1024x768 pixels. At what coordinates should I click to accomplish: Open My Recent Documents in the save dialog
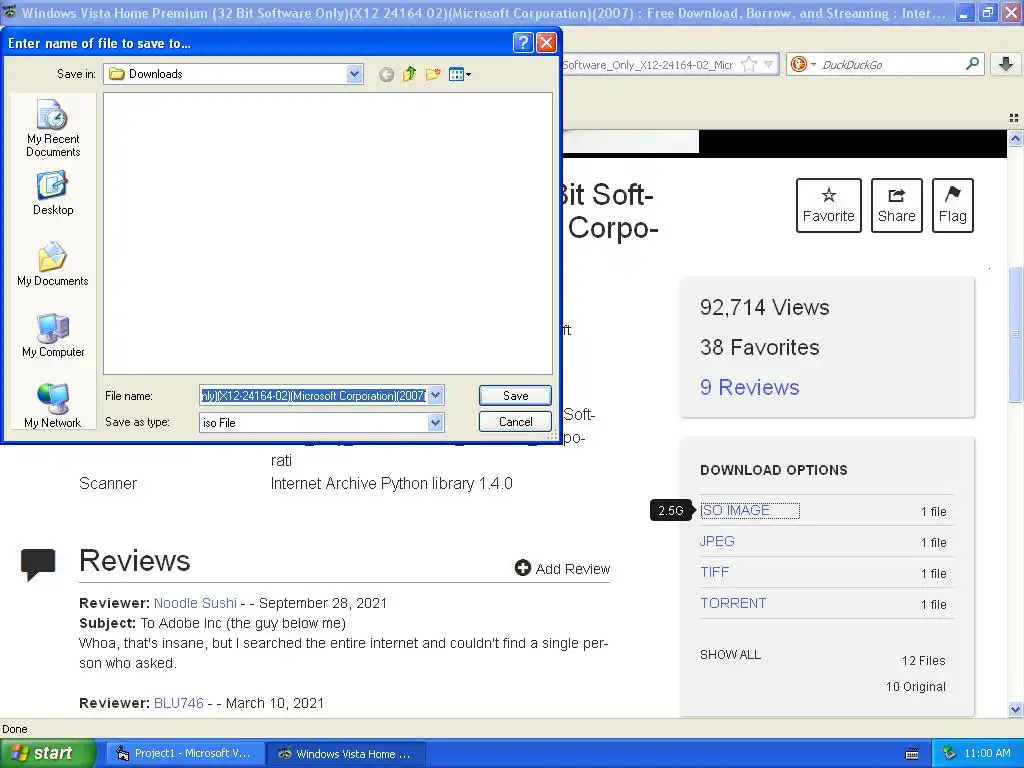click(x=53, y=128)
